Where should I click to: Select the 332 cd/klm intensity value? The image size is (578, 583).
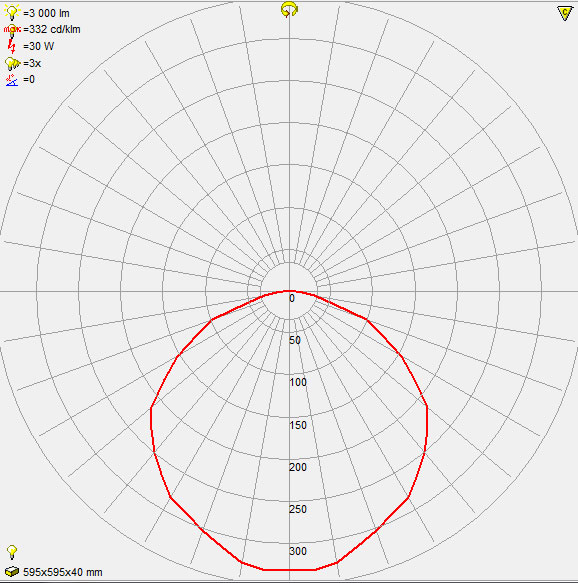click(52, 29)
